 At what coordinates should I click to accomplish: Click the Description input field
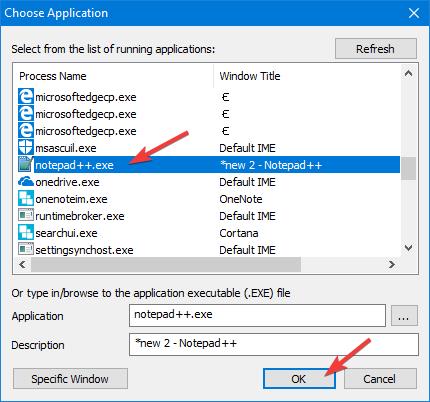[274, 344]
